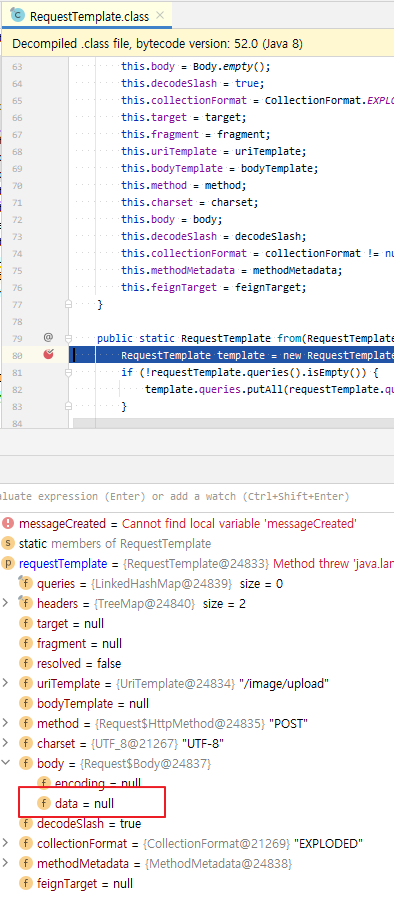This screenshot has height=901, width=394.
Task: Select the decodeSlash = true row
Action: 197,823
